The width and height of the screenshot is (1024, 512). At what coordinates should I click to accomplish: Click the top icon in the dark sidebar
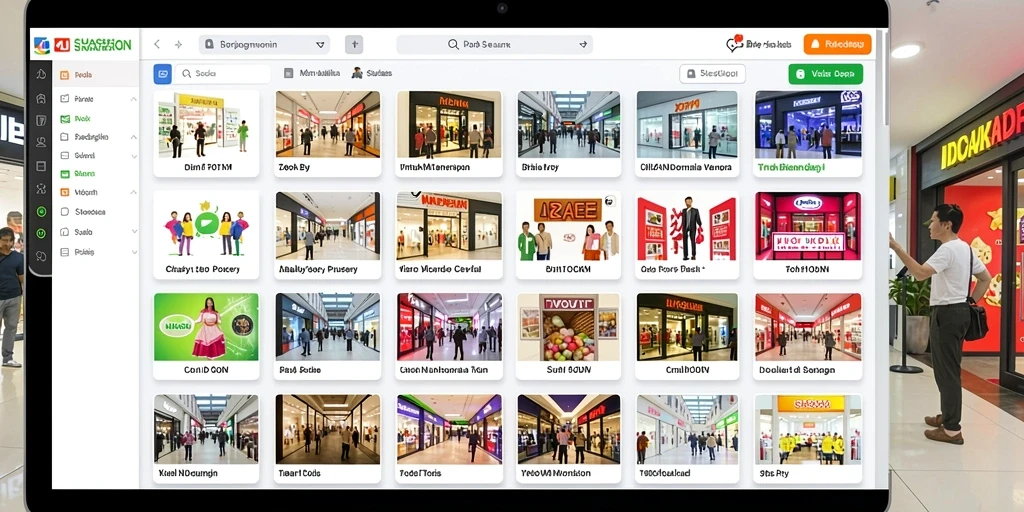[41, 74]
